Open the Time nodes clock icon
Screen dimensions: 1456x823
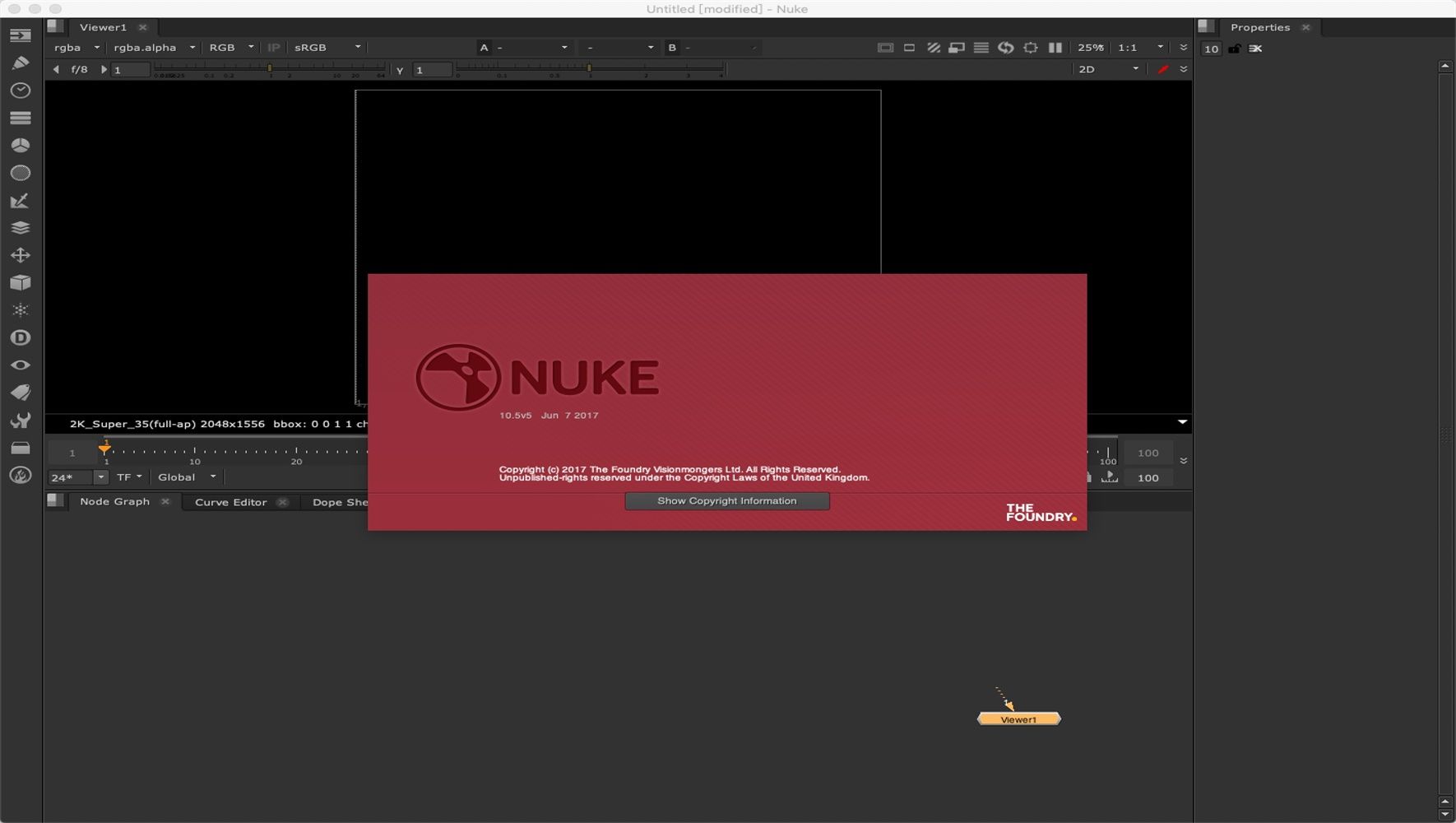click(21, 91)
